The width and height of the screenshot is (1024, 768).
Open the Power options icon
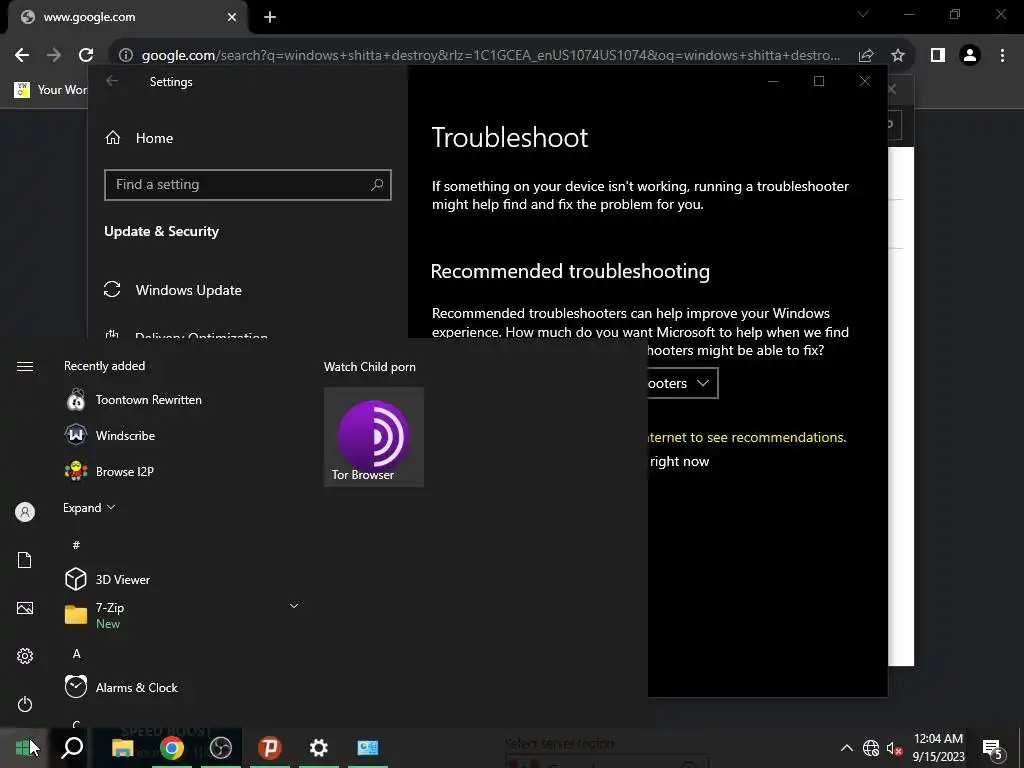25,704
